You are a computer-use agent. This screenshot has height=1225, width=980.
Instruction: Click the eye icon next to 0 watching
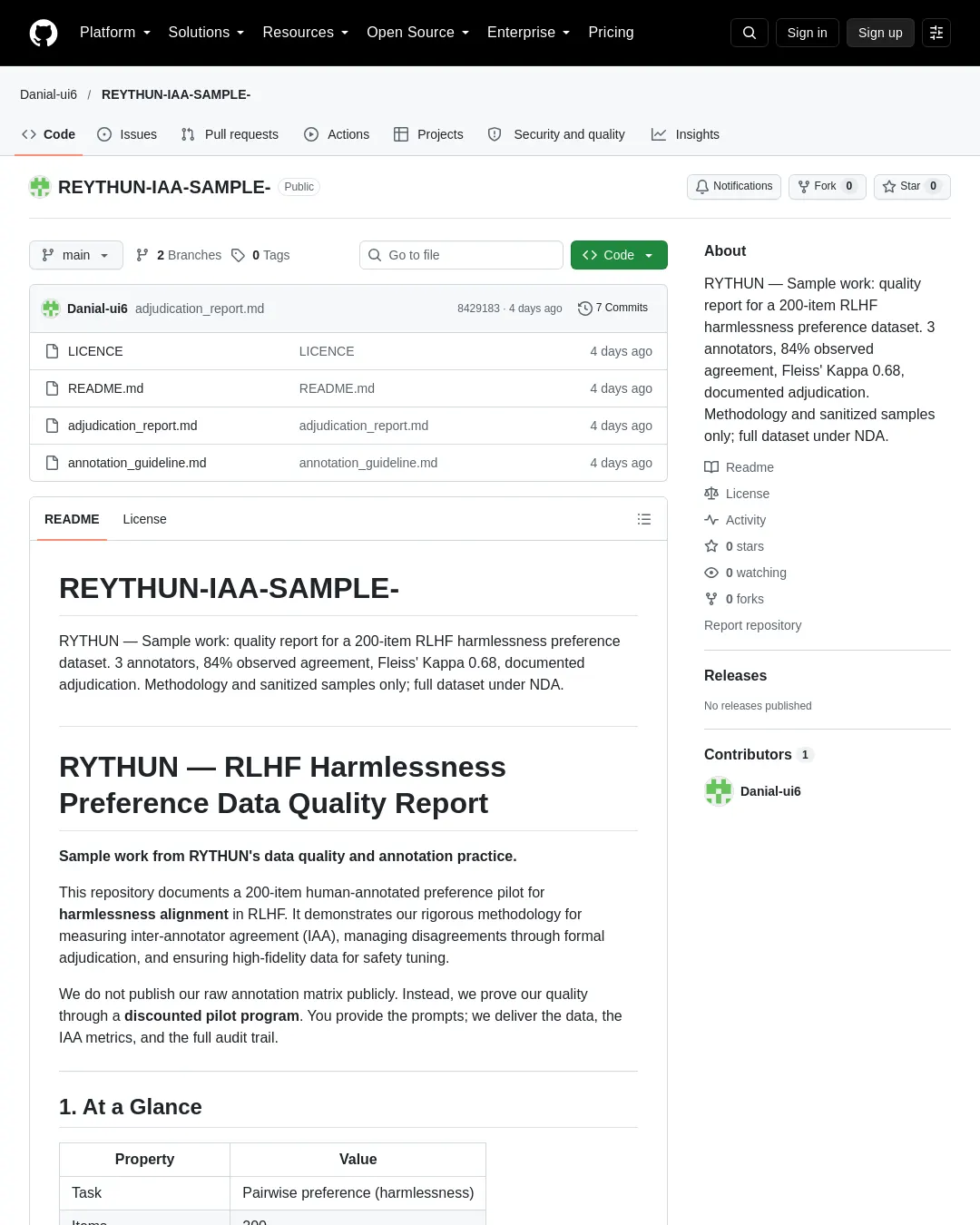pyautogui.click(x=711, y=573)
